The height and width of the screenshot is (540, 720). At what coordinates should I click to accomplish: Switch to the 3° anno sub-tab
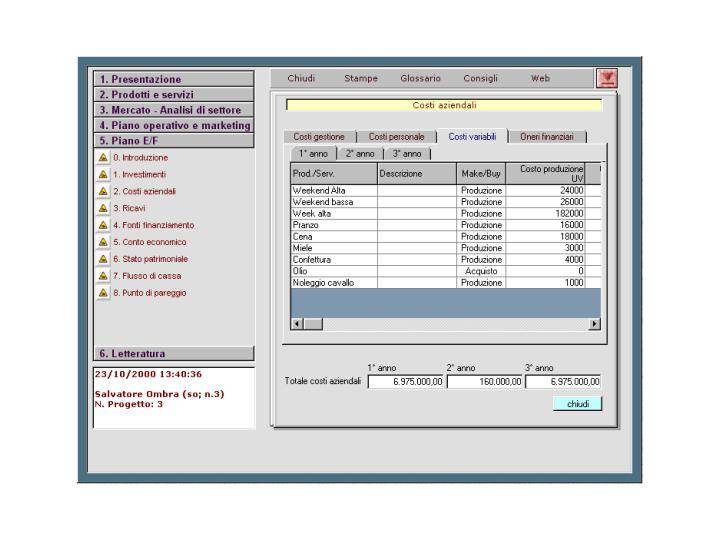407,154
